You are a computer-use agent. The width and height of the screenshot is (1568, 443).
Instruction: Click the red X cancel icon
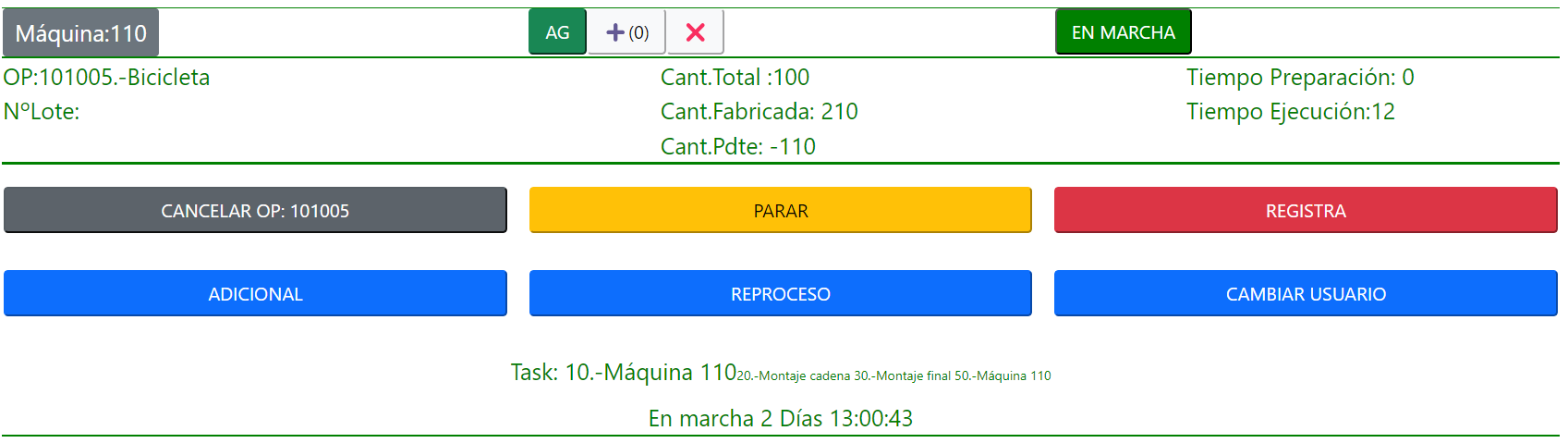(x=695, y=32)
